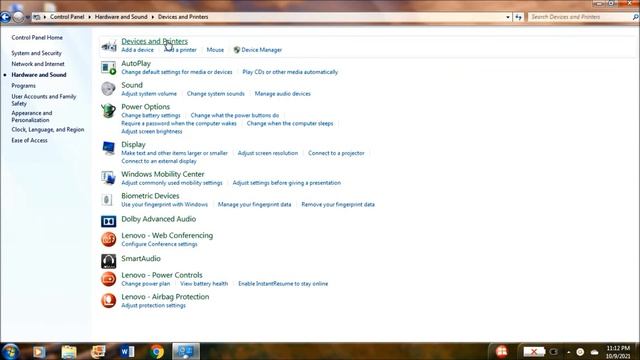Click the search magnifier icon
The image size is (640, 360).
pos(636,17)
